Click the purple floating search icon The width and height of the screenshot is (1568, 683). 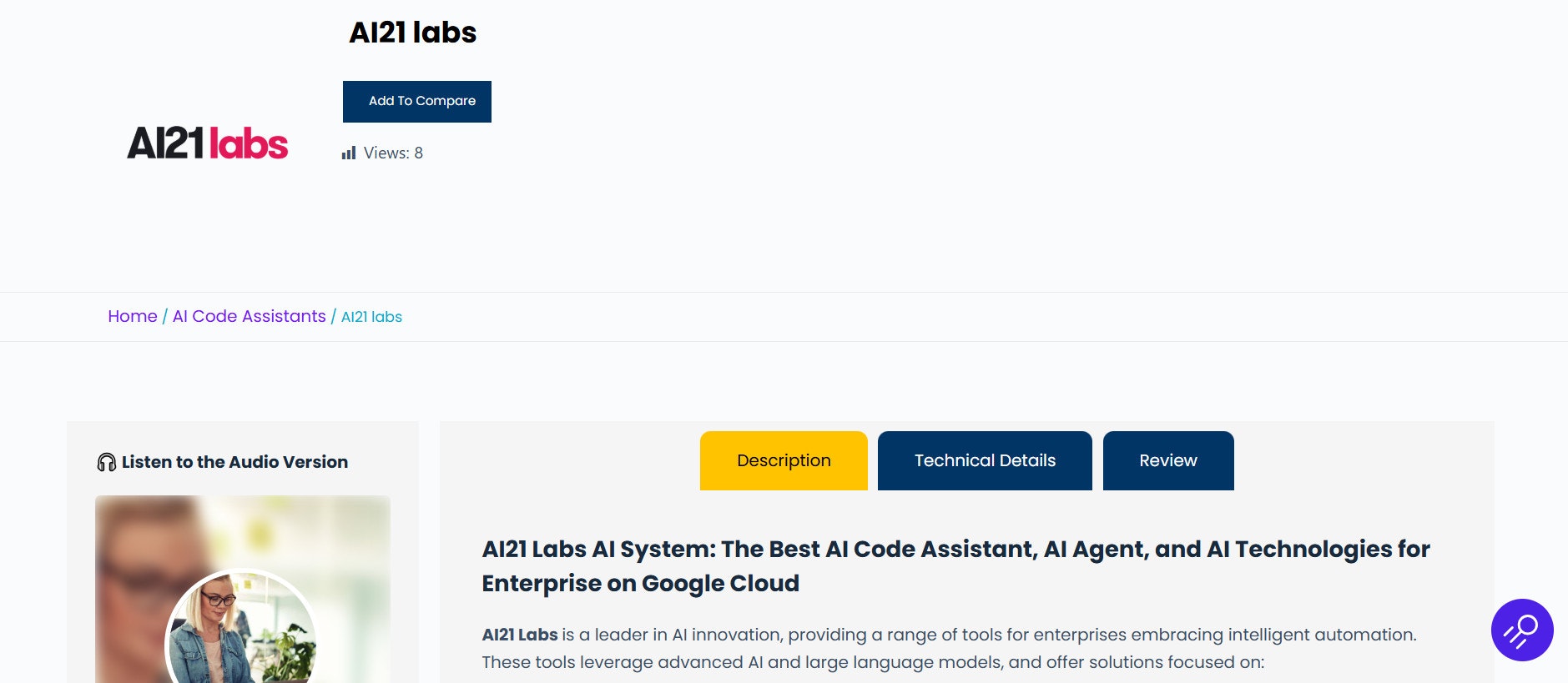[1522, 630]
